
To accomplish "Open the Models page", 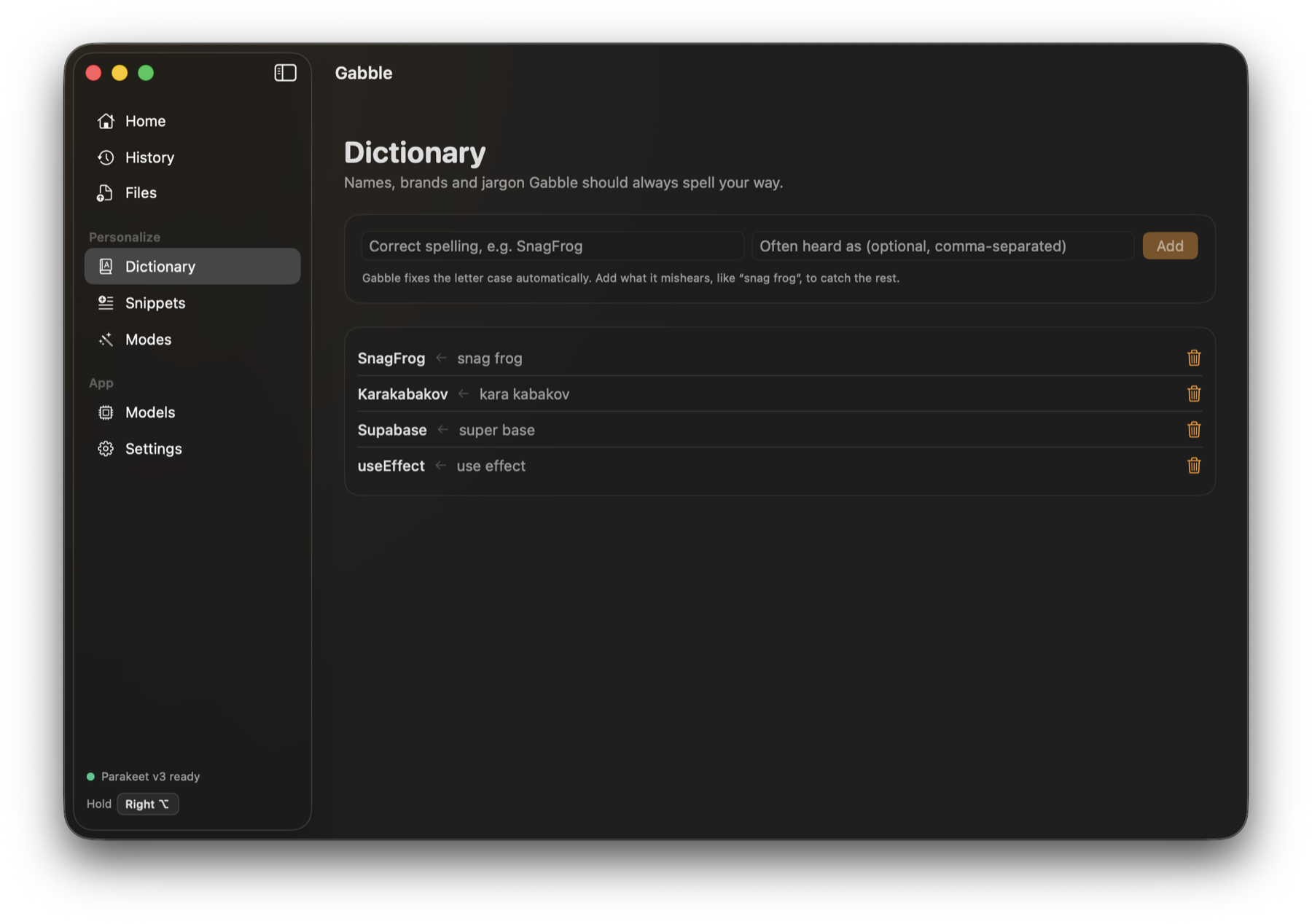I will [x=192, y=412].
